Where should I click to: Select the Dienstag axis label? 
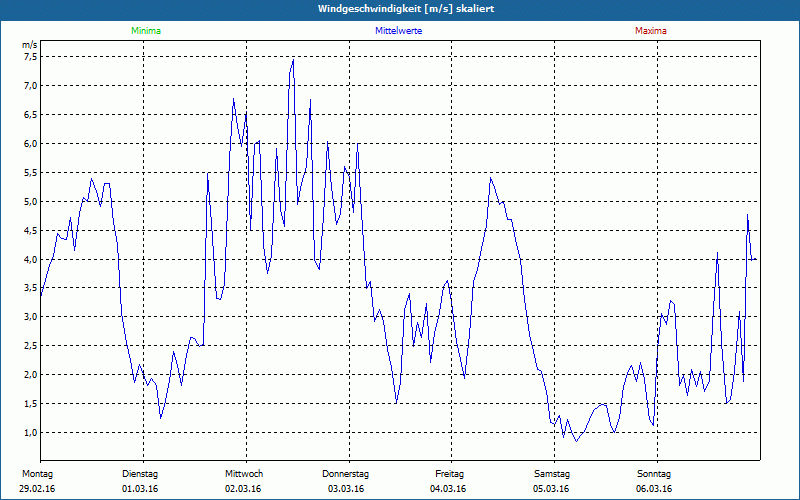(x=140, y=474)
